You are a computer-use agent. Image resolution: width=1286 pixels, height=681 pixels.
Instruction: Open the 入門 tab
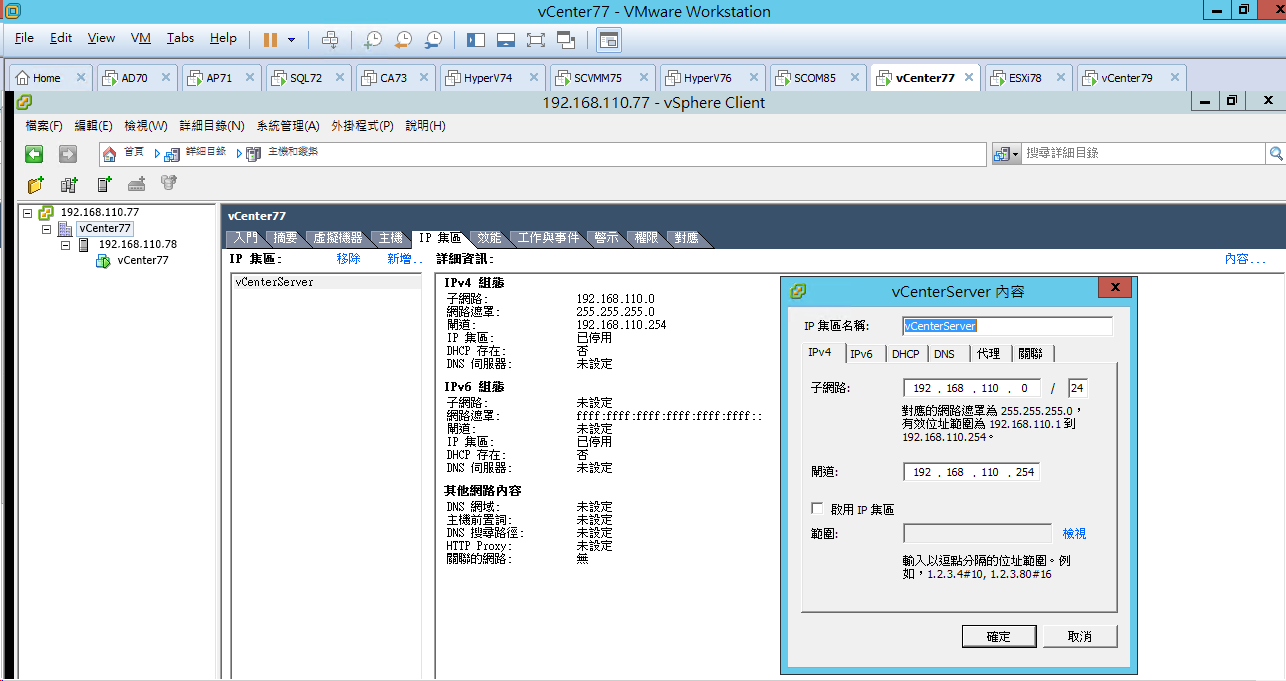pyautogui.click(x=245, y=238)
